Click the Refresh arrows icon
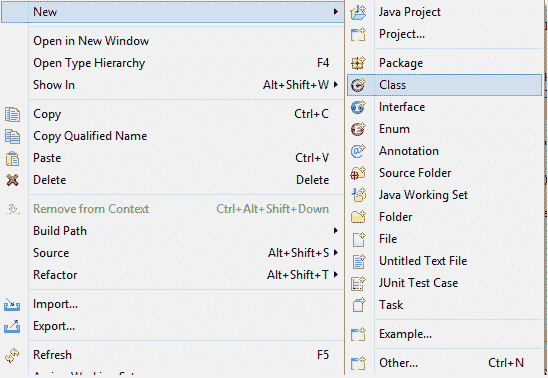This screenshot has height=378, width=548. click(x=12, y=355)
